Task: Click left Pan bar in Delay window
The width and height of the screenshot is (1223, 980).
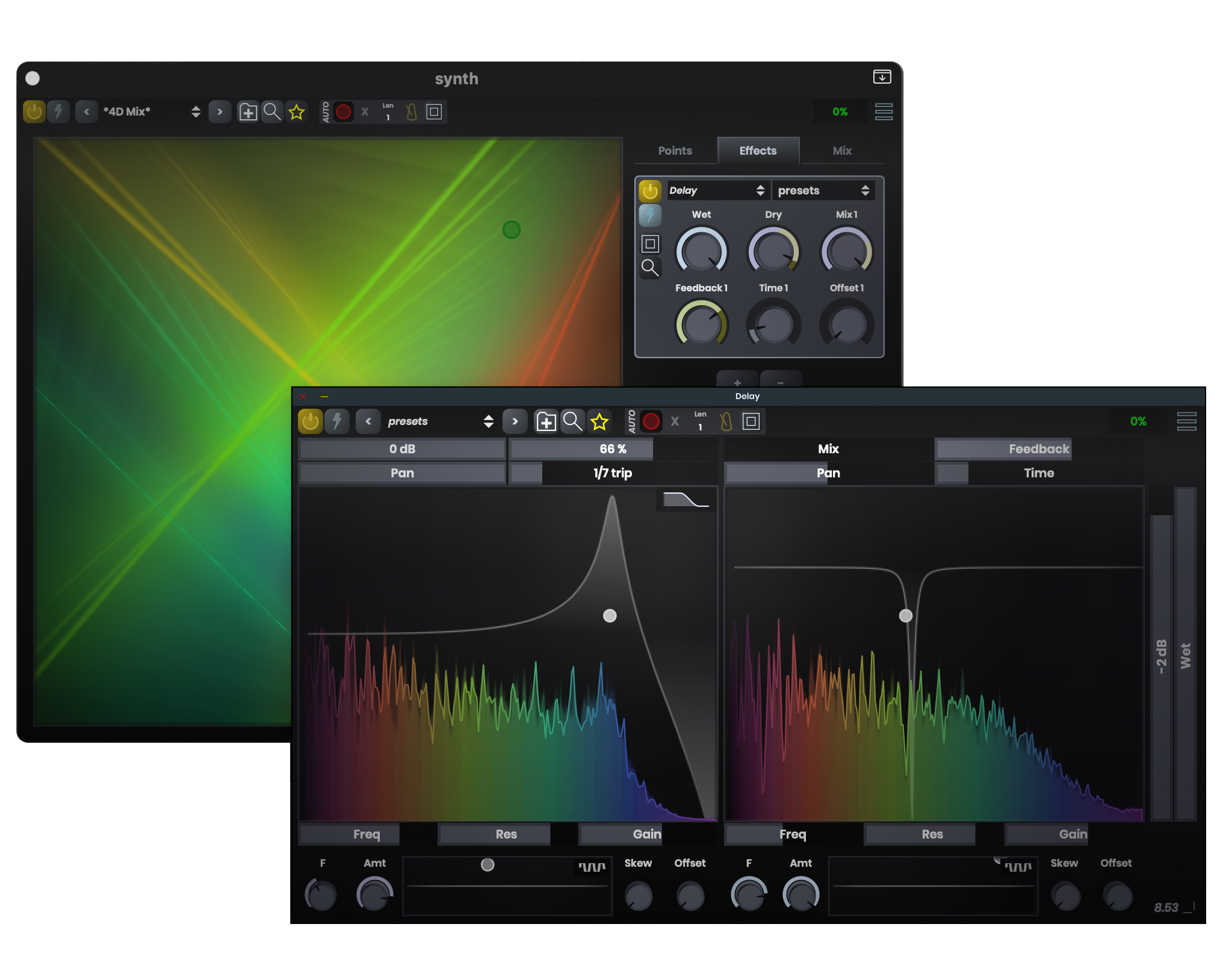Action: 402,473
